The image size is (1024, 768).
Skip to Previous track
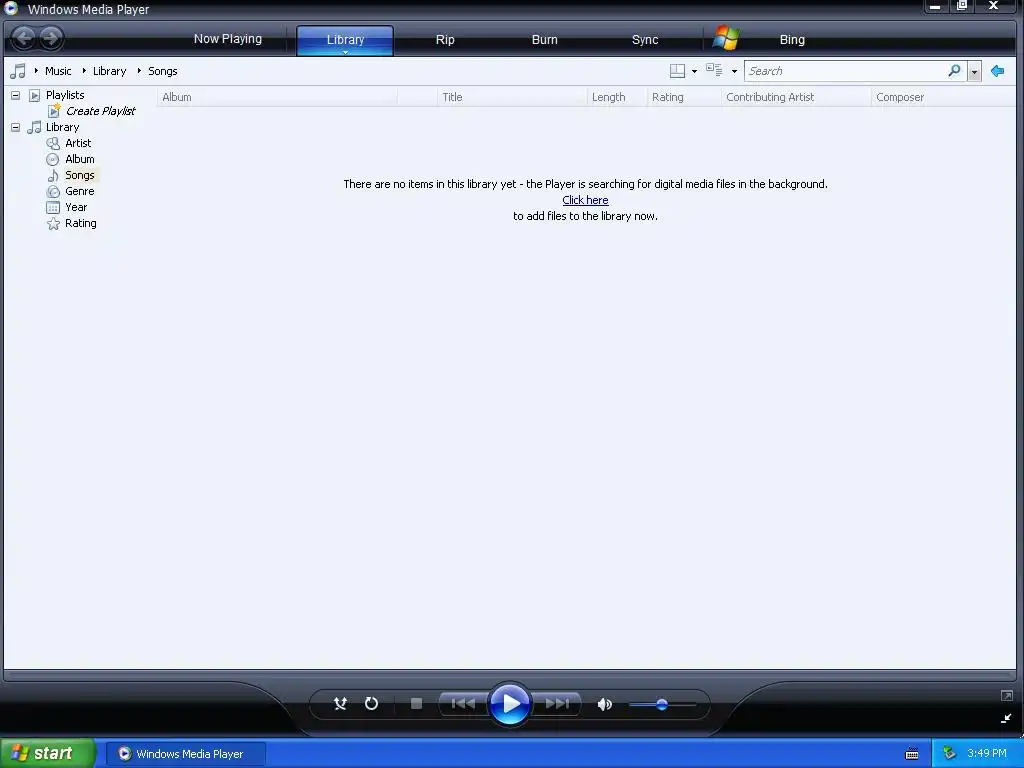click(463, 703)
